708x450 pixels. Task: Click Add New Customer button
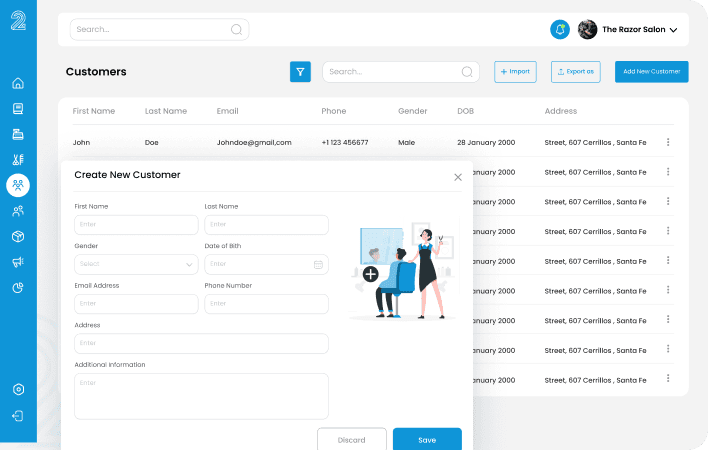[652, 72]
